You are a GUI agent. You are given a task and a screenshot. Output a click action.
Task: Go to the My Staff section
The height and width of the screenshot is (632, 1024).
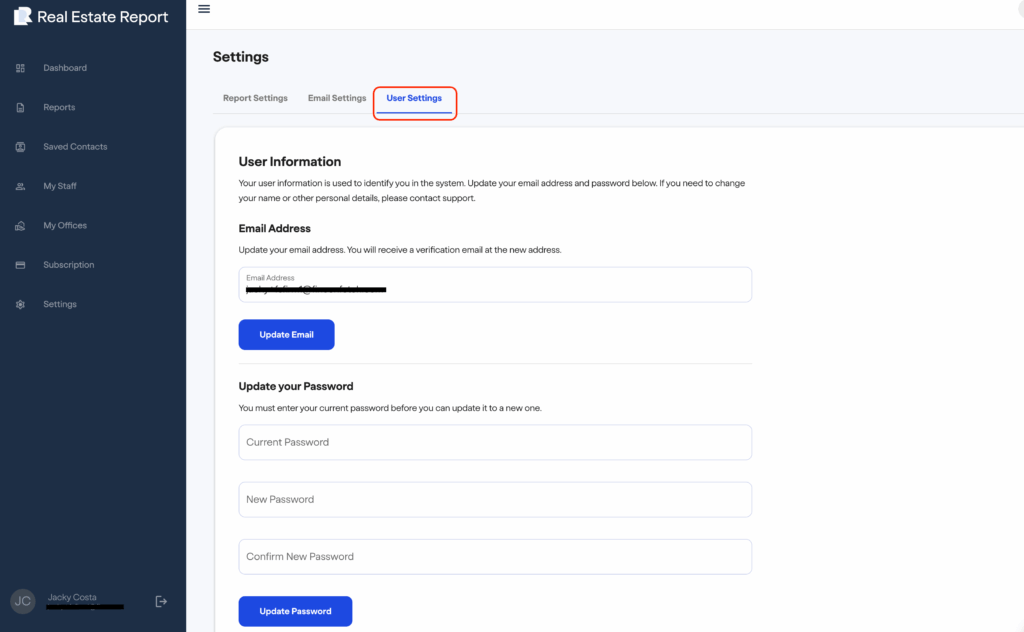pos(62,186)
